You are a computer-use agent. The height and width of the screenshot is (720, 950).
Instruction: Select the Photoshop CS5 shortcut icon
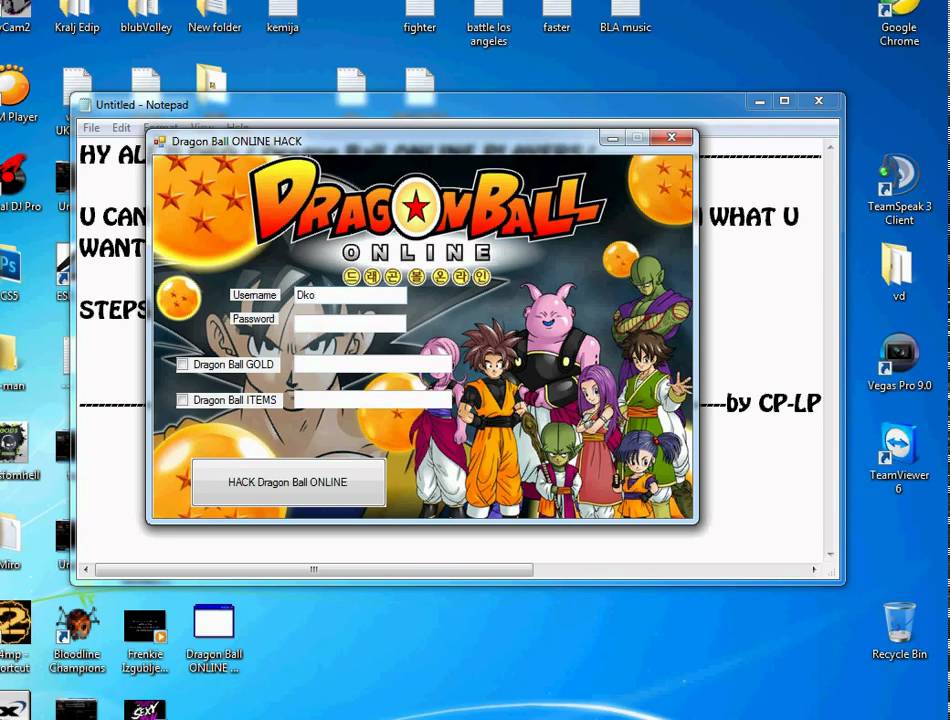click(10, 272)
